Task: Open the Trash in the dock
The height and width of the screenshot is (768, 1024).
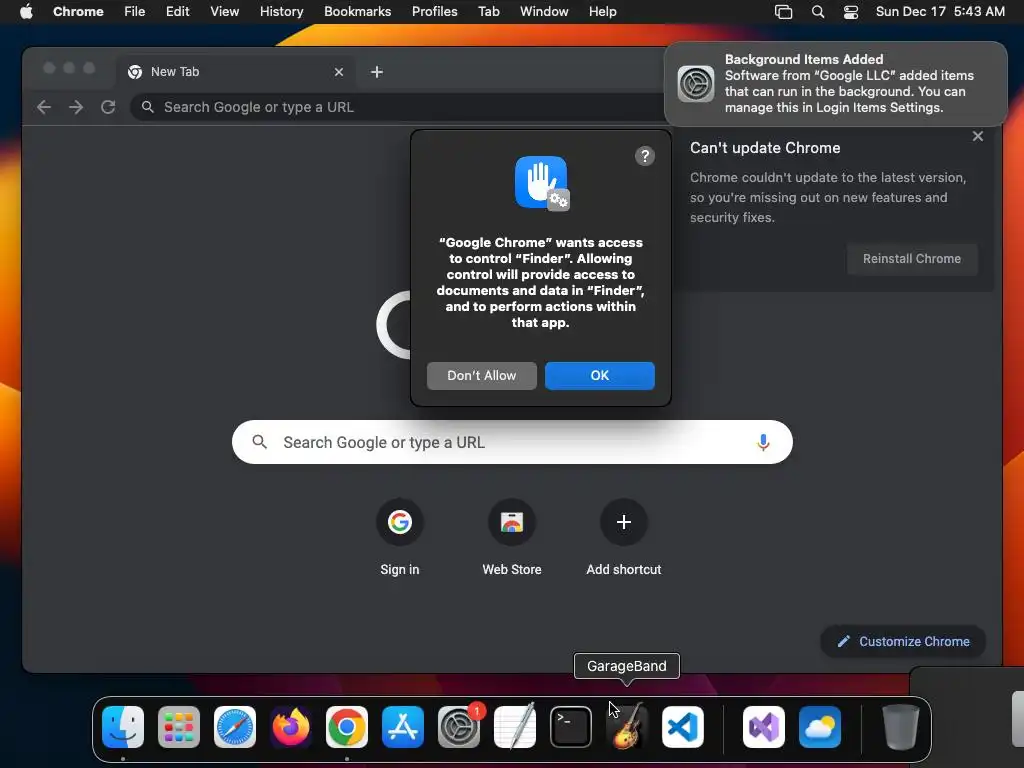Action: [x=901, y=727]
